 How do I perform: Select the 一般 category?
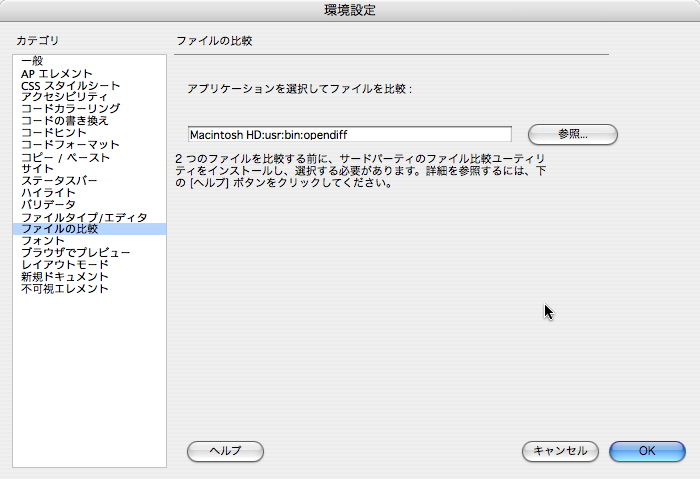[x=32, y=61]
